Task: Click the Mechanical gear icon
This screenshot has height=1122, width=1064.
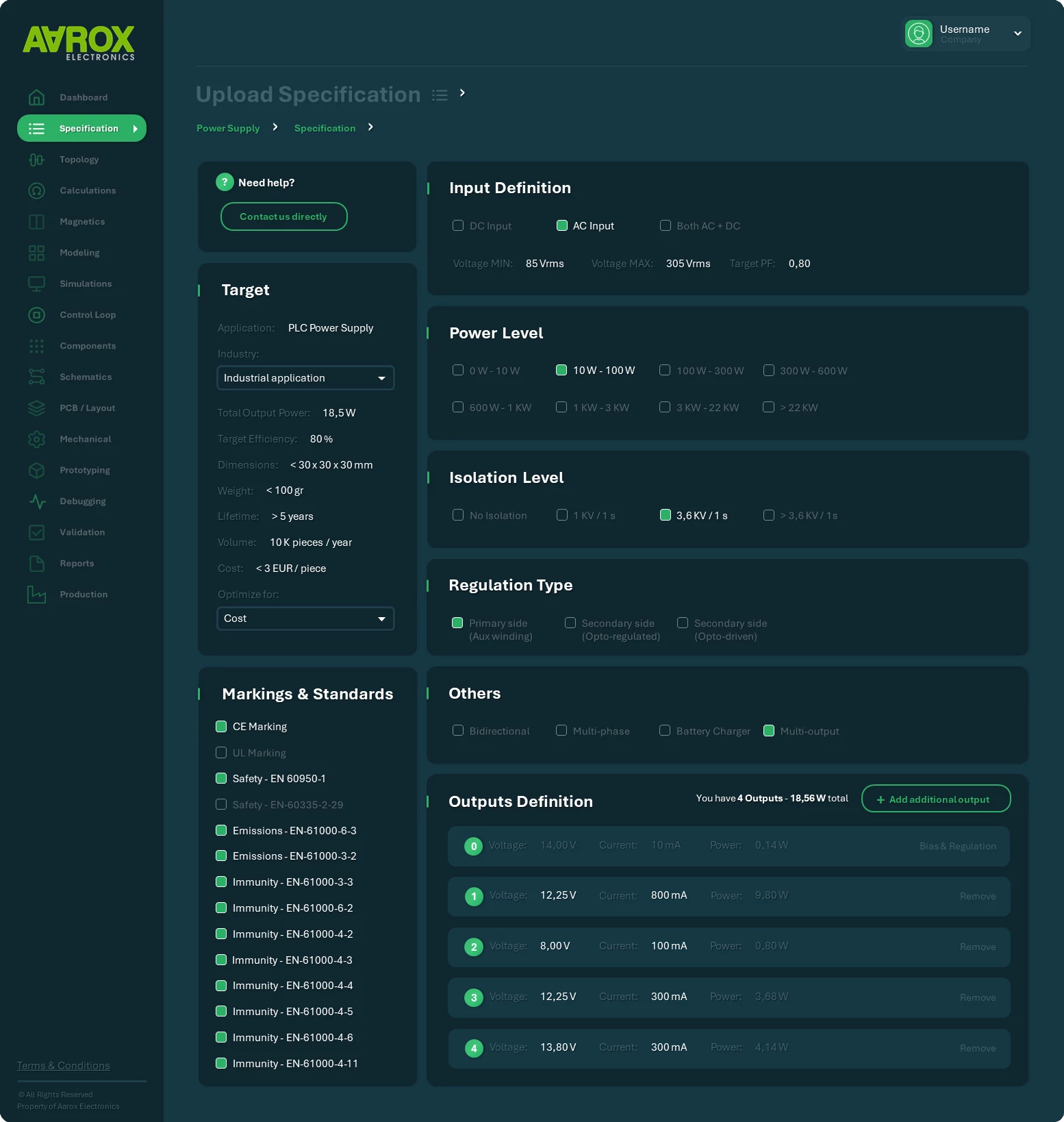Action: pyautogui.click(x=36, y=439)
